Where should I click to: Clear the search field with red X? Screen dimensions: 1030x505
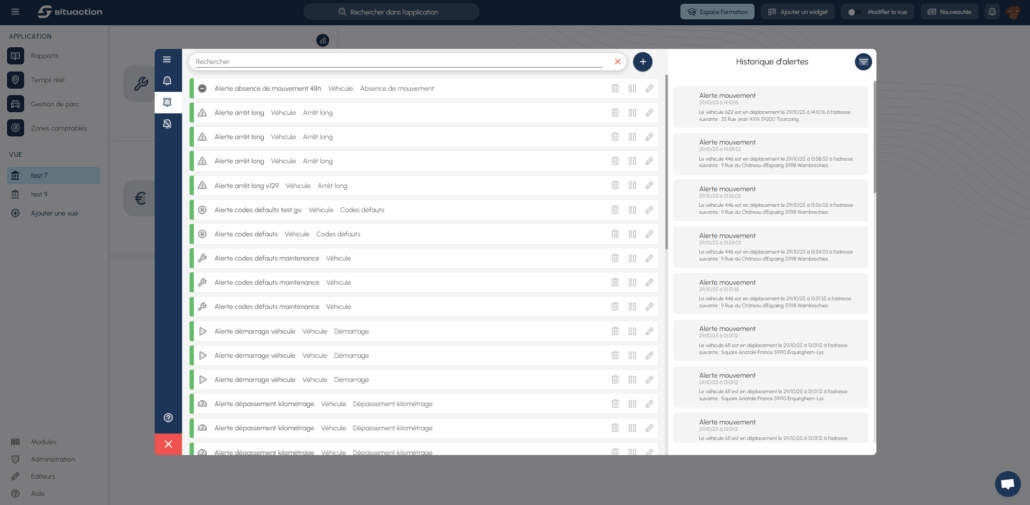(617, 62)
